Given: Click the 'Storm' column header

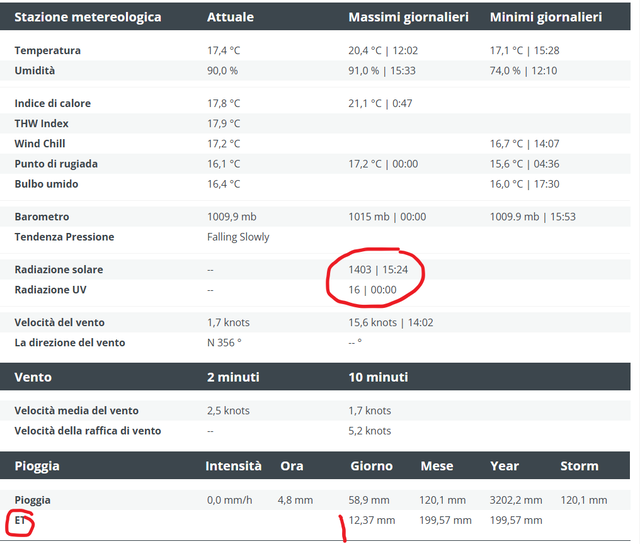Looking at the screenshot, I should [579, 466].
